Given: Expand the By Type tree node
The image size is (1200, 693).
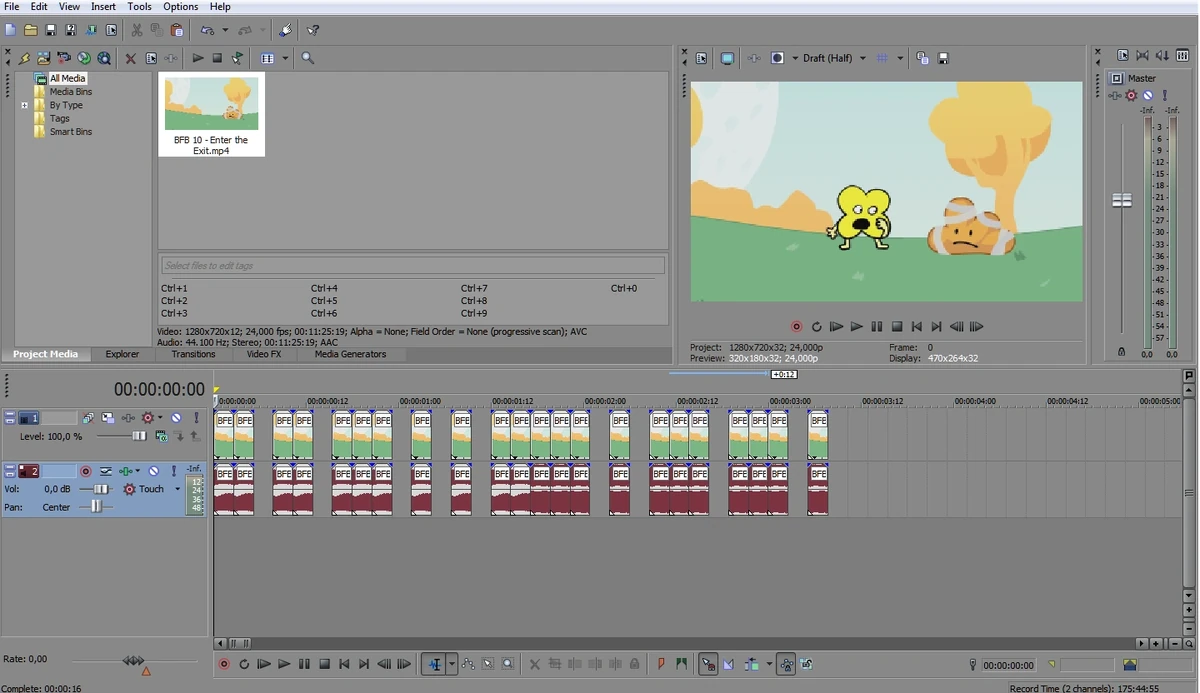Looking at the screenshot, I should 25,105.
